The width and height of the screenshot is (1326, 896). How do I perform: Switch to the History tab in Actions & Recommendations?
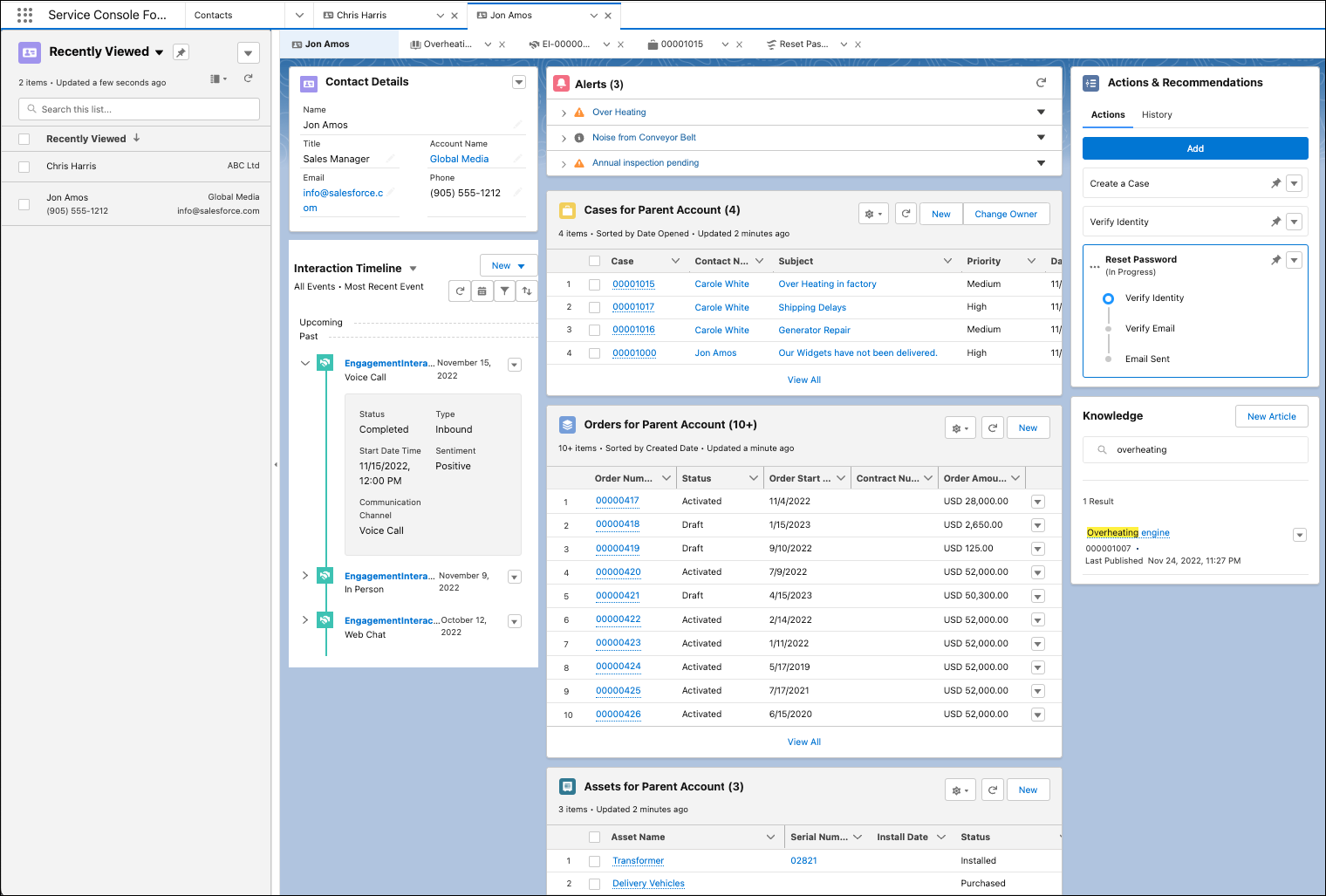tap(1157, 114)
